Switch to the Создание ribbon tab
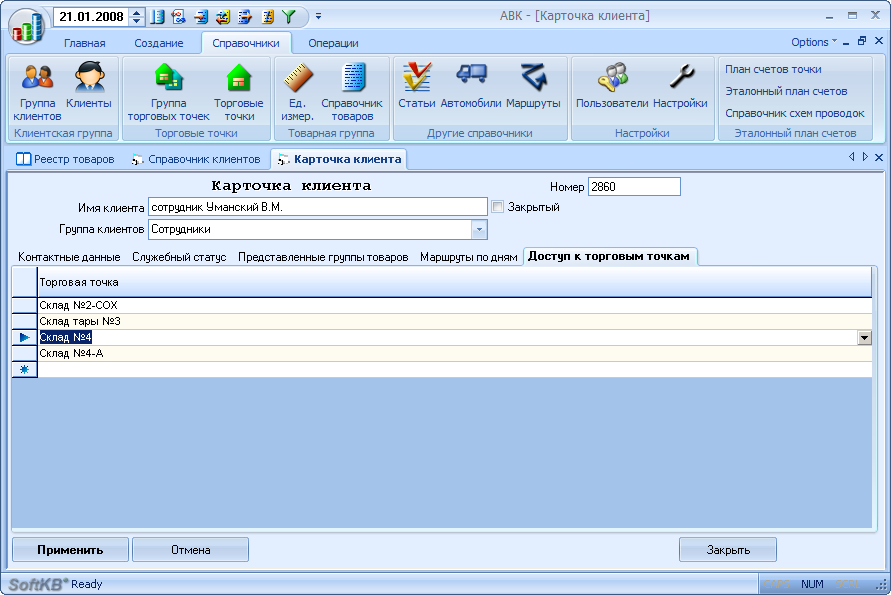 [x=159, y=43]
